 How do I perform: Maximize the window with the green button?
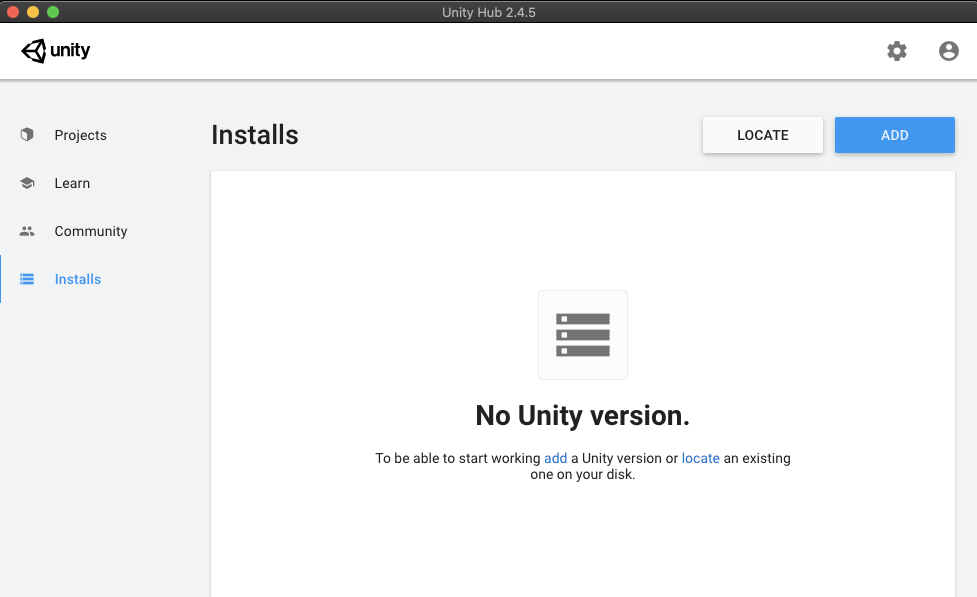point(53,12)
